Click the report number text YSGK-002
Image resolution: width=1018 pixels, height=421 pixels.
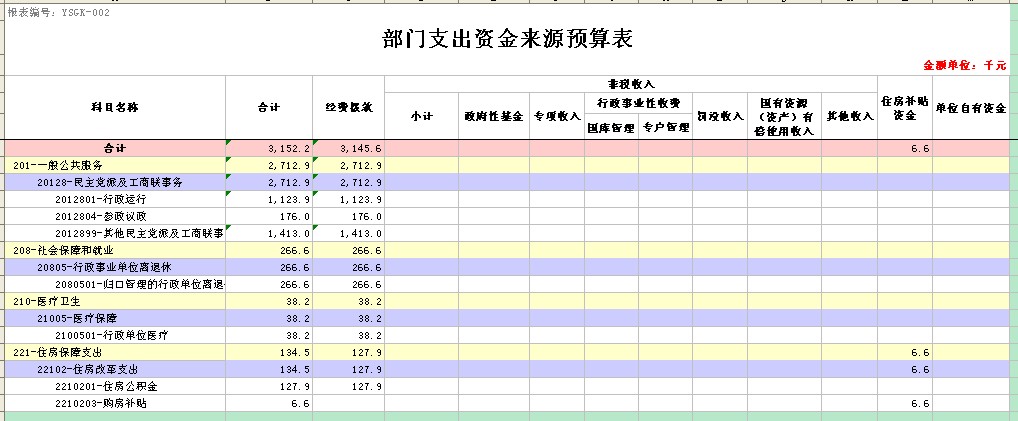point(86,12)
